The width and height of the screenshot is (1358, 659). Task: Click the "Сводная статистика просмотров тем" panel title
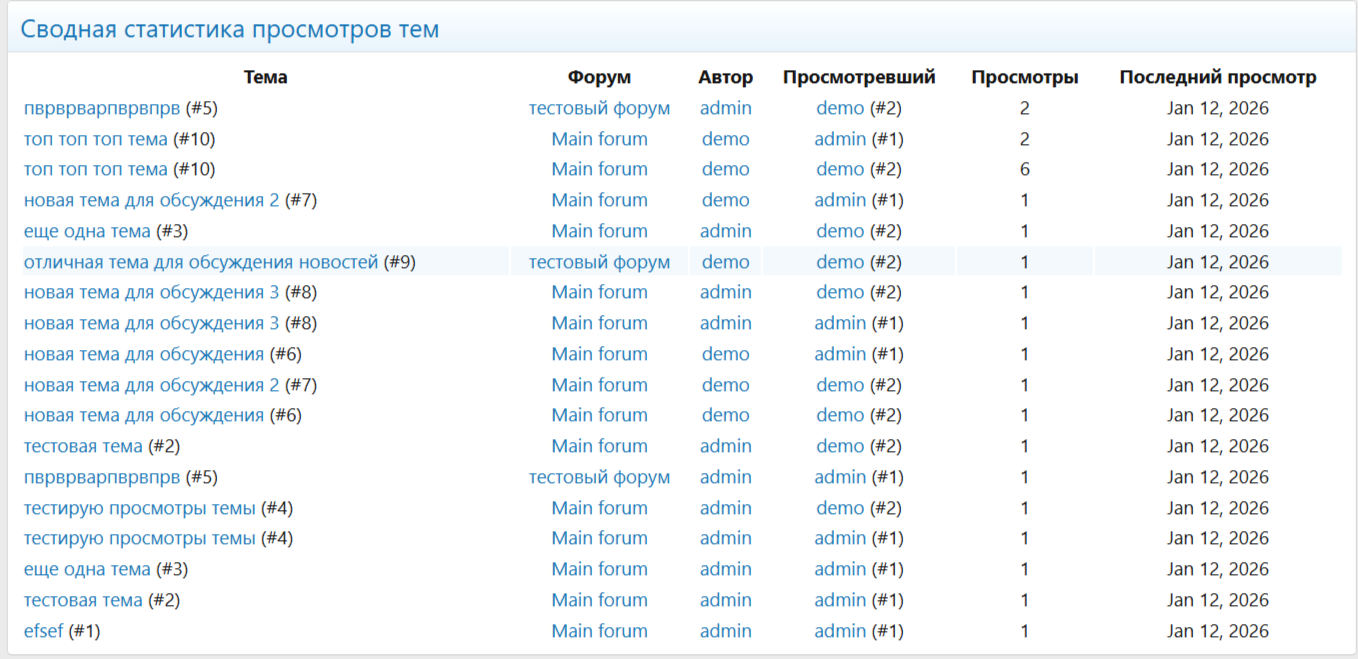(x=230, y=29)
